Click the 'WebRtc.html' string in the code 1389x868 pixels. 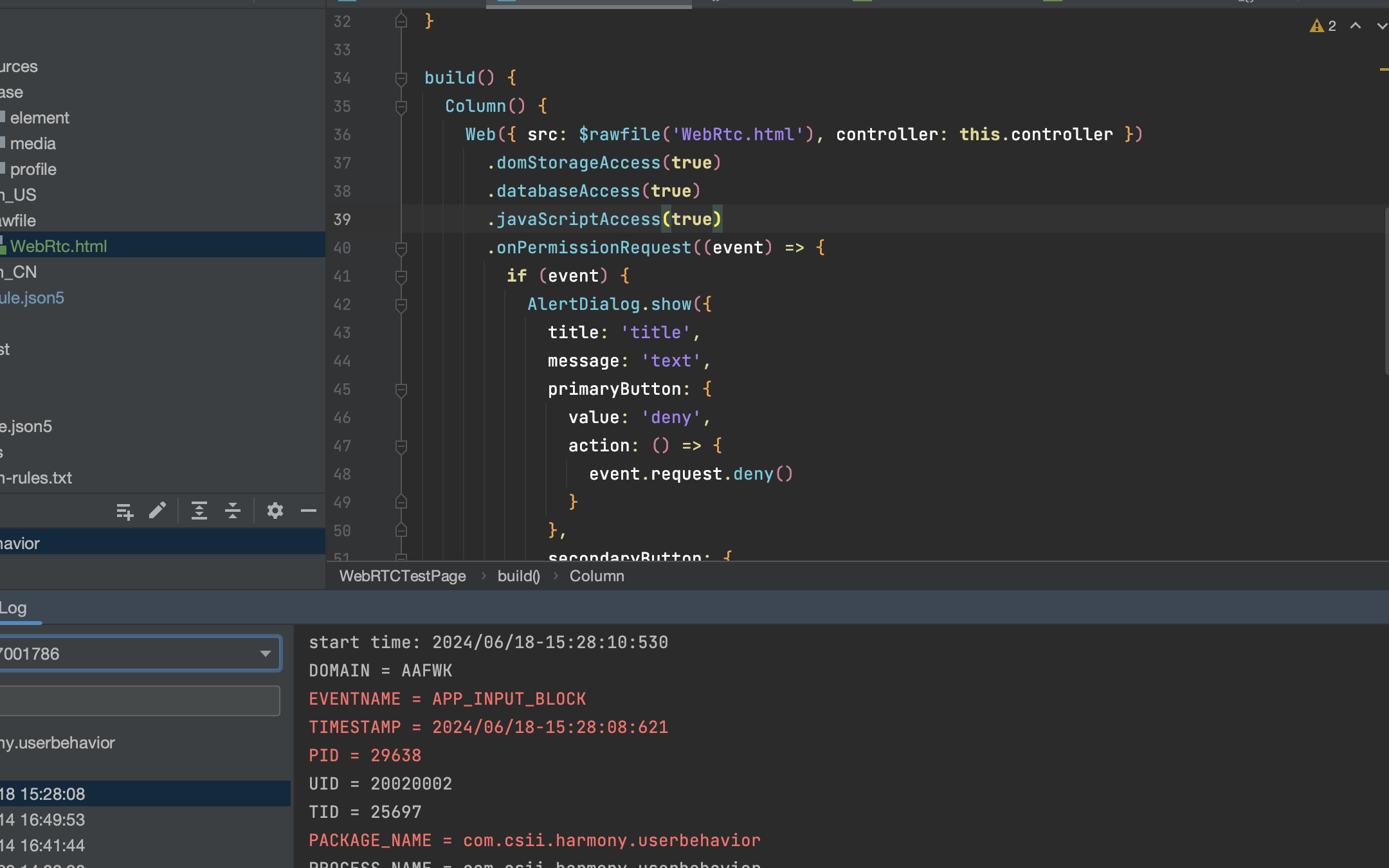click(738, 134)
